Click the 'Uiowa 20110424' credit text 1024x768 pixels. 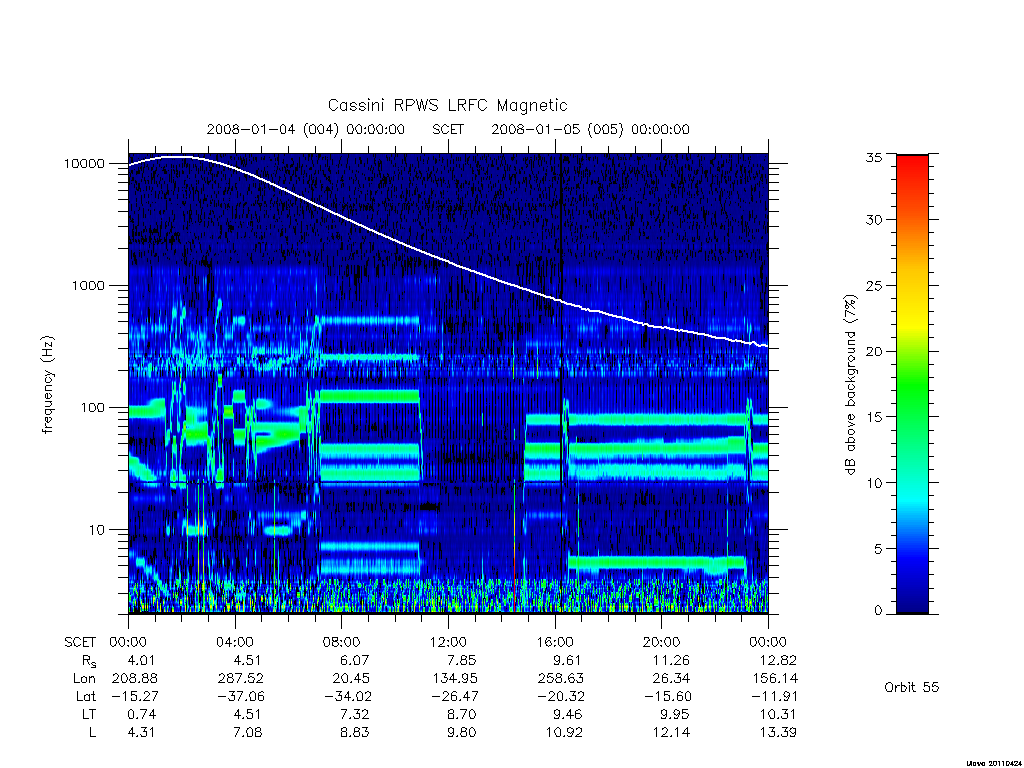993,763
